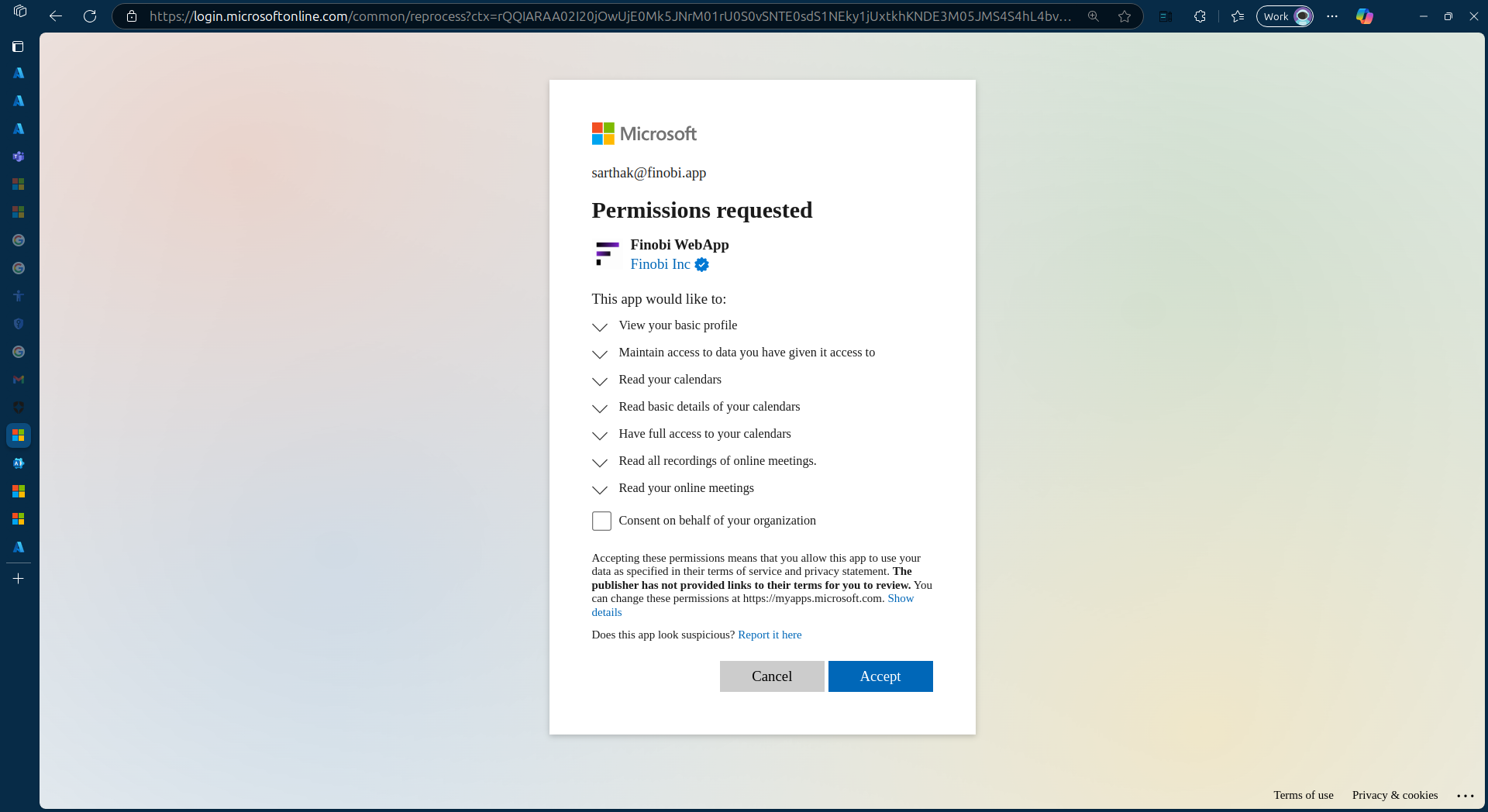Accept the requested permissions

coord(880,676)
